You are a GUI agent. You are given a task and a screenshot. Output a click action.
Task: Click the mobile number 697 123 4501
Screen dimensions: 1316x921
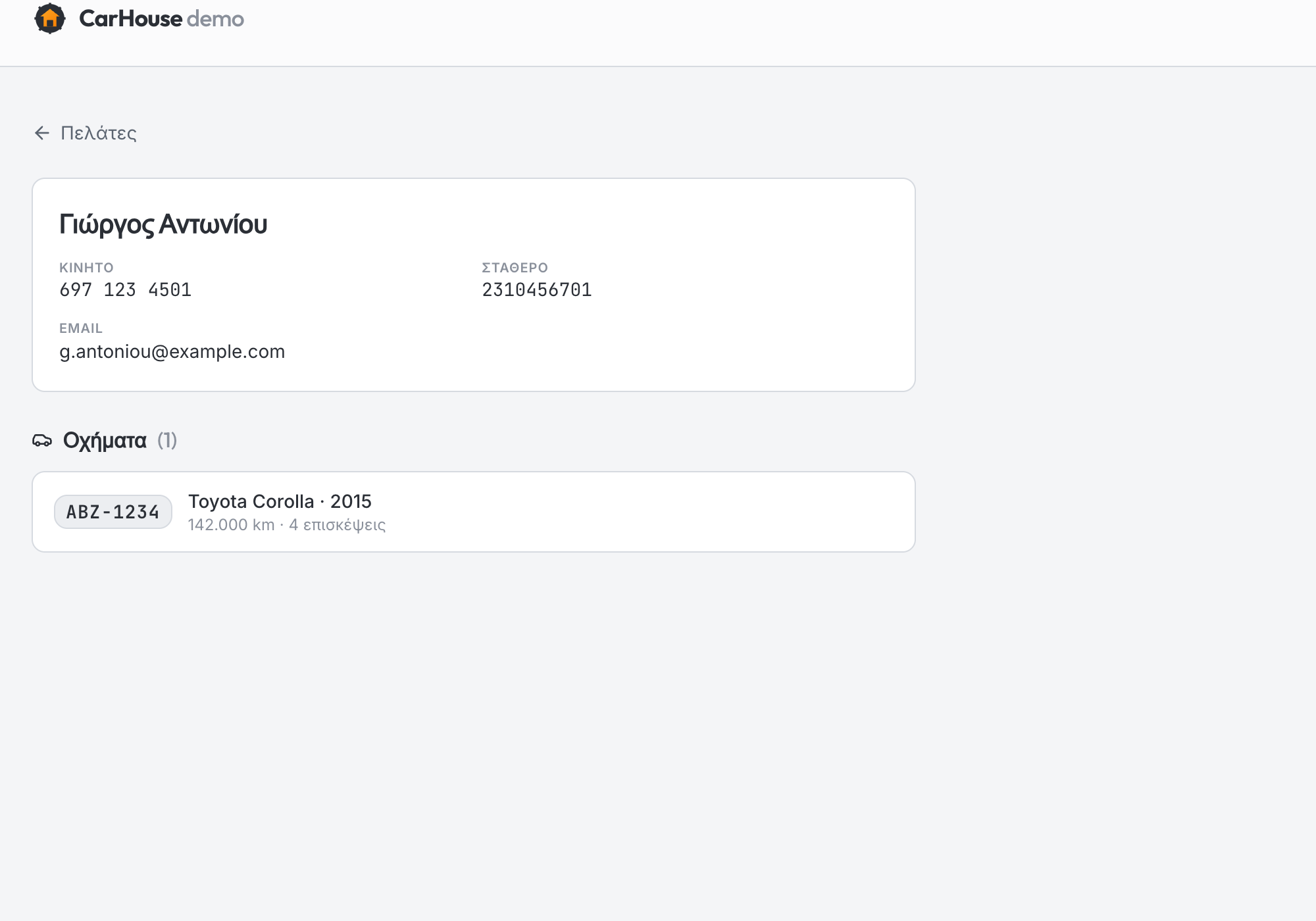[x=126, y=289]
